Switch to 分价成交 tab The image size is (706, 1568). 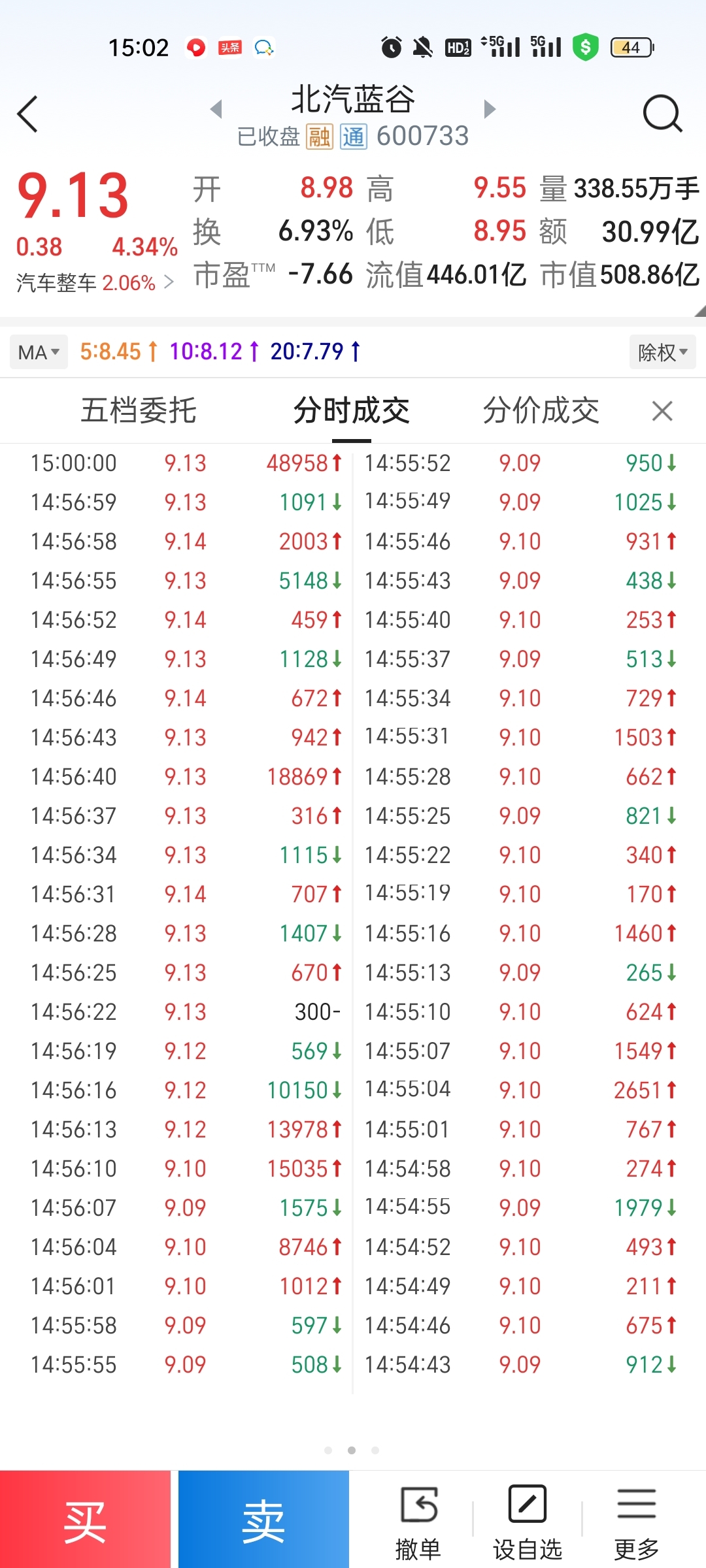click(541, 411)
